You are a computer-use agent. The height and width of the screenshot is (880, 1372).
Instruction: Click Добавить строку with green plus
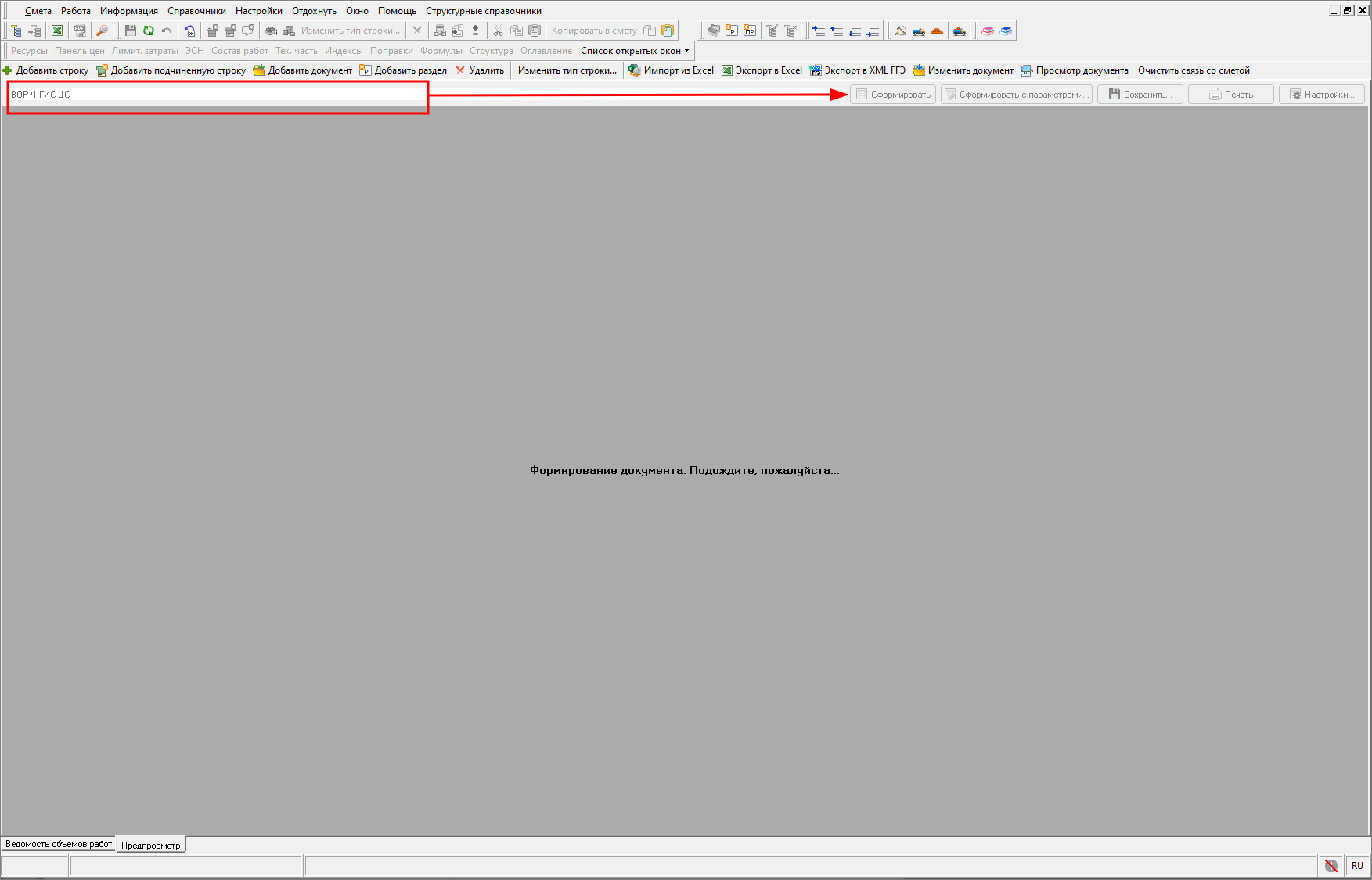(x=46, y=70)
